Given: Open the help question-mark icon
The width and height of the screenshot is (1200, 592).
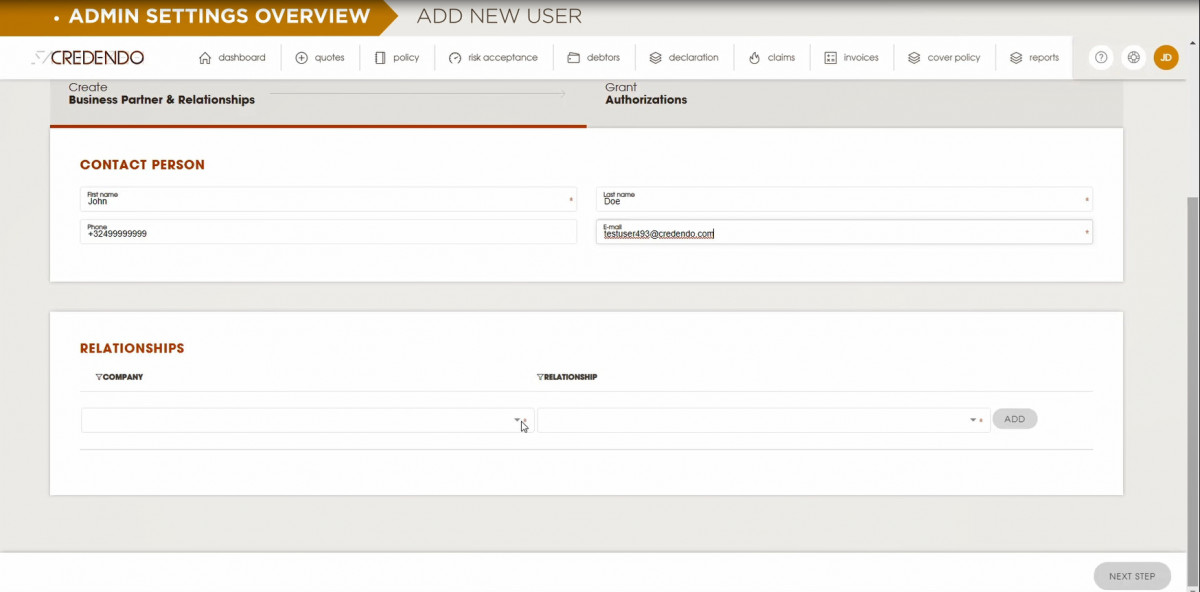Looking at the screenshot, I should [x=1101, y=58].
